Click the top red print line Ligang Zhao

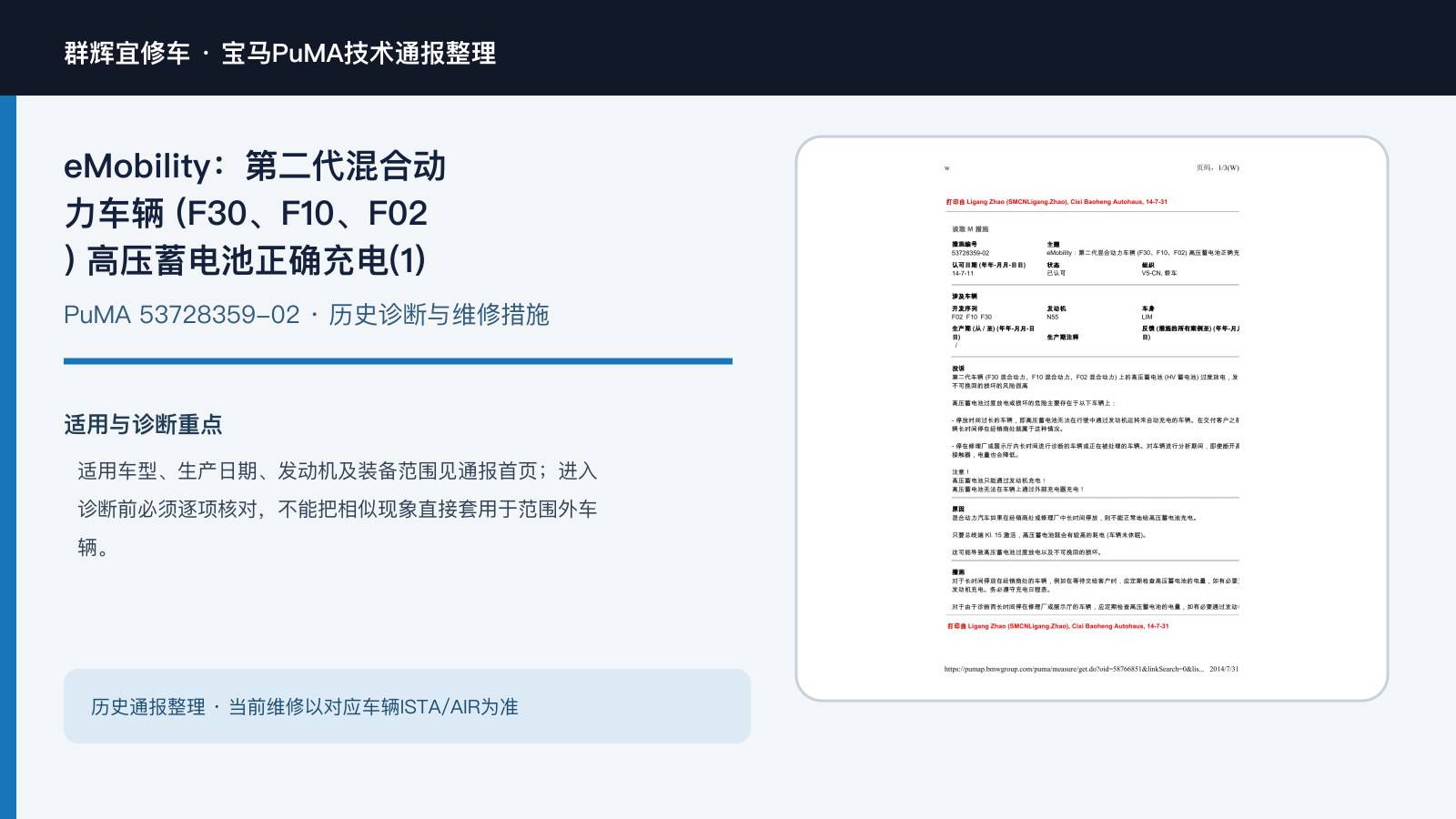tap(1057, 202)
